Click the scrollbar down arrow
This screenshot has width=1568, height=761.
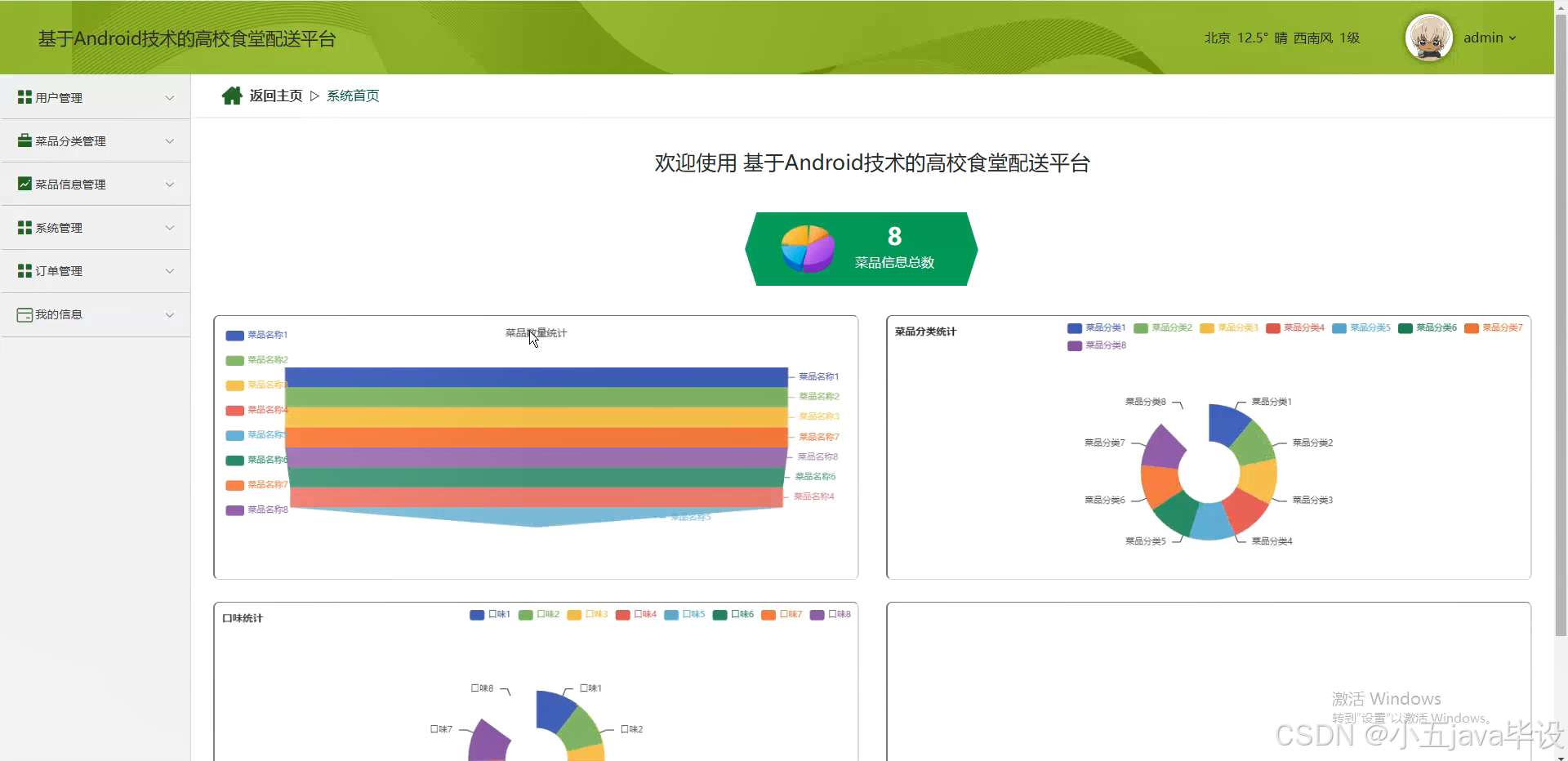[x=1561, y=755]
